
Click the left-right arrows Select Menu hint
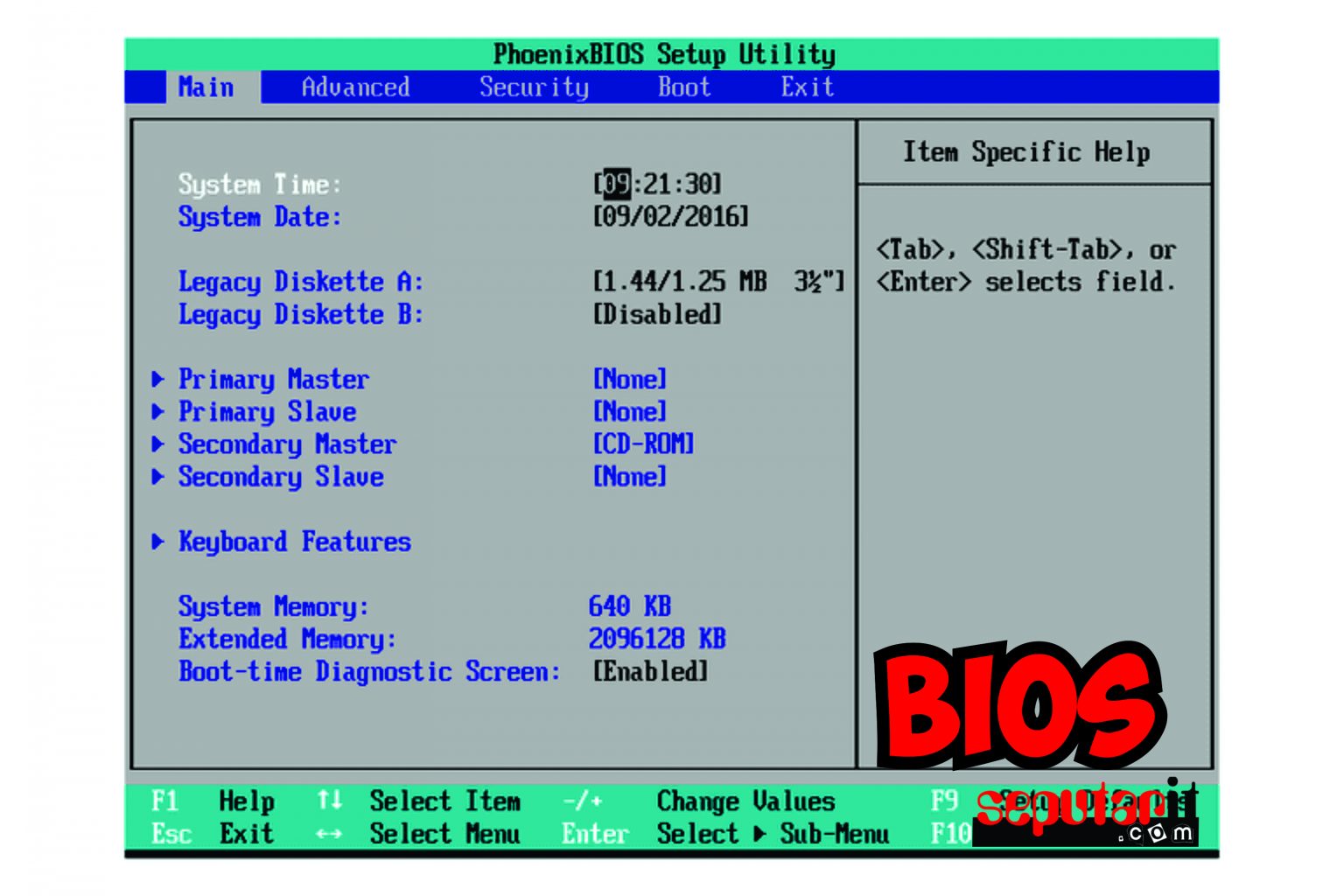418,834
